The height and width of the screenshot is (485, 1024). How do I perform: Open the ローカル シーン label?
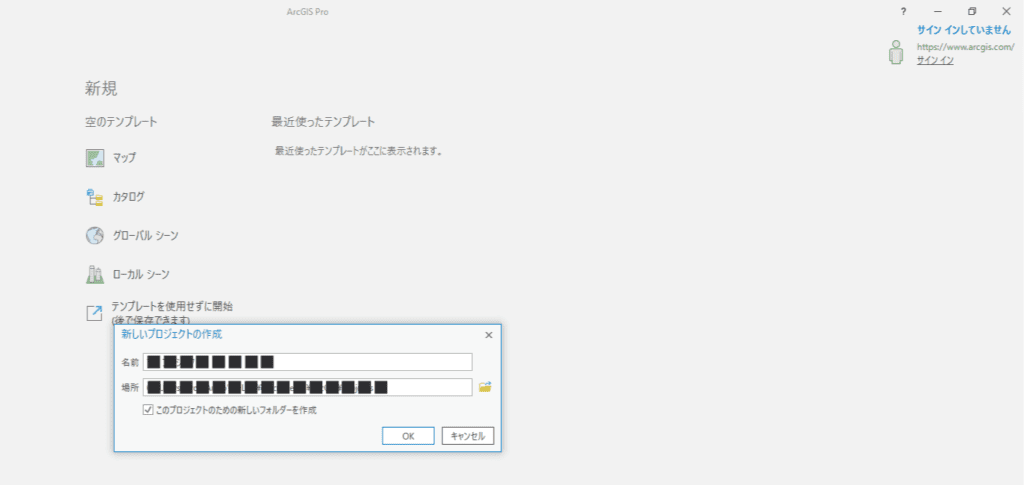[x=142, y=274]
